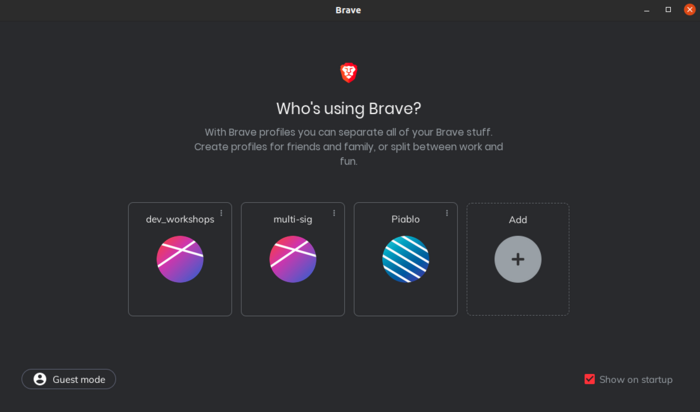Click the person icon in Guest mode
The width and height of the screenshot is (700, 412).
pyautogui.click(x=40, y=379)
